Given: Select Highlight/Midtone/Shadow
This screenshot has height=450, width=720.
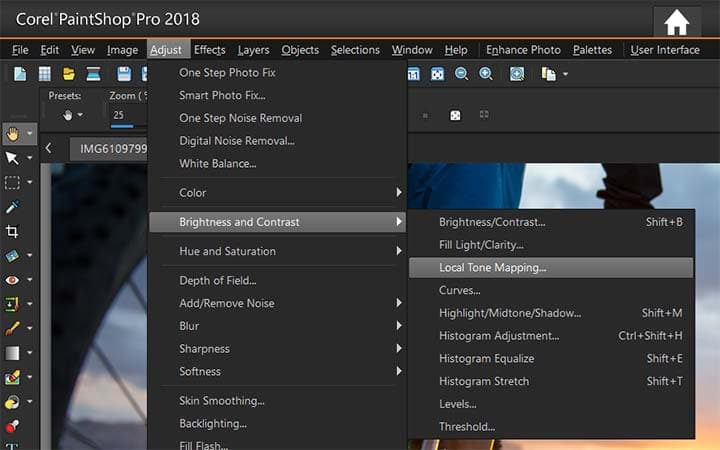Looking at the screenshot, I should [551, 313].
